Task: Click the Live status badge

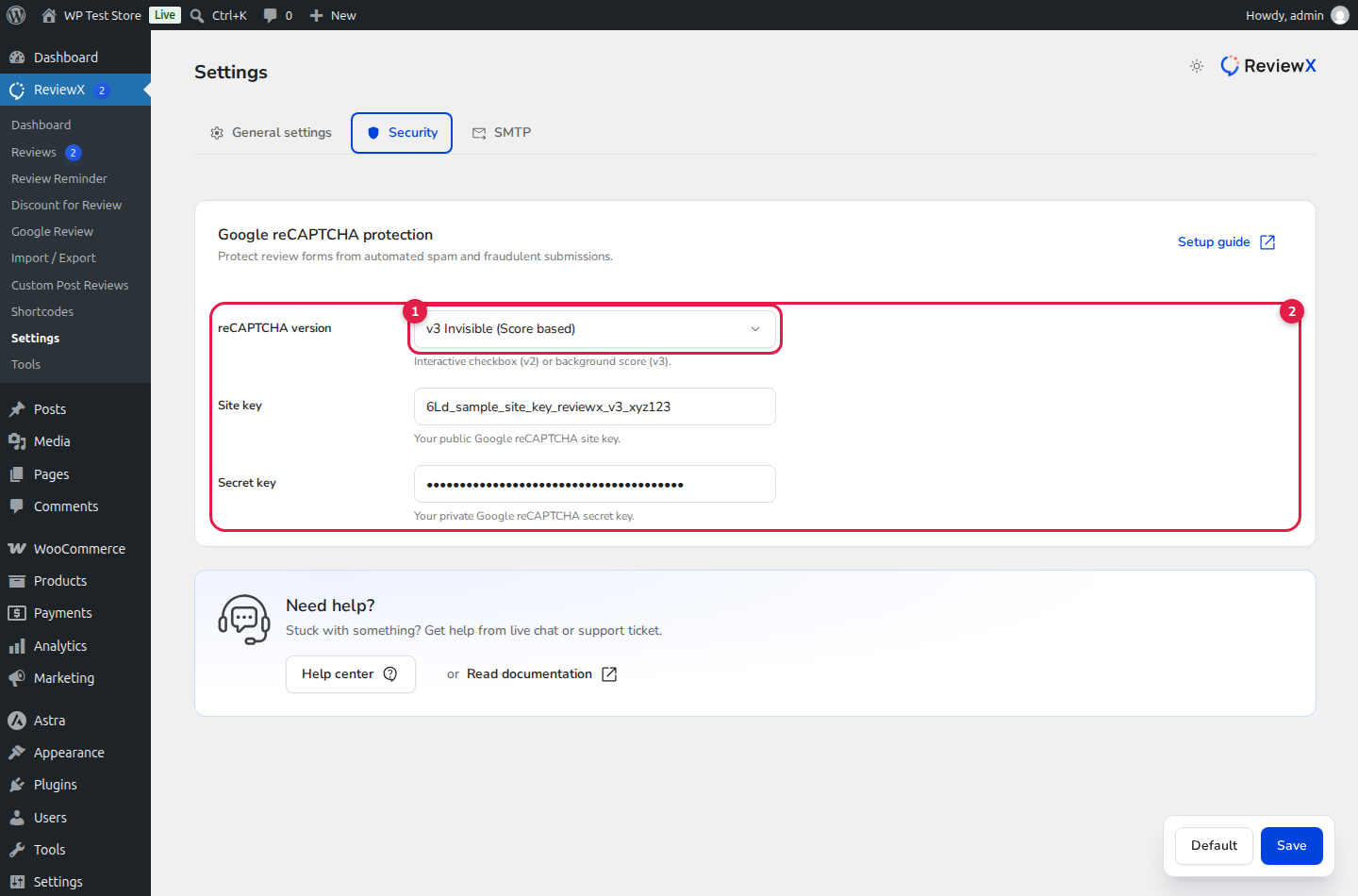Action: click(x=165, y=15)
